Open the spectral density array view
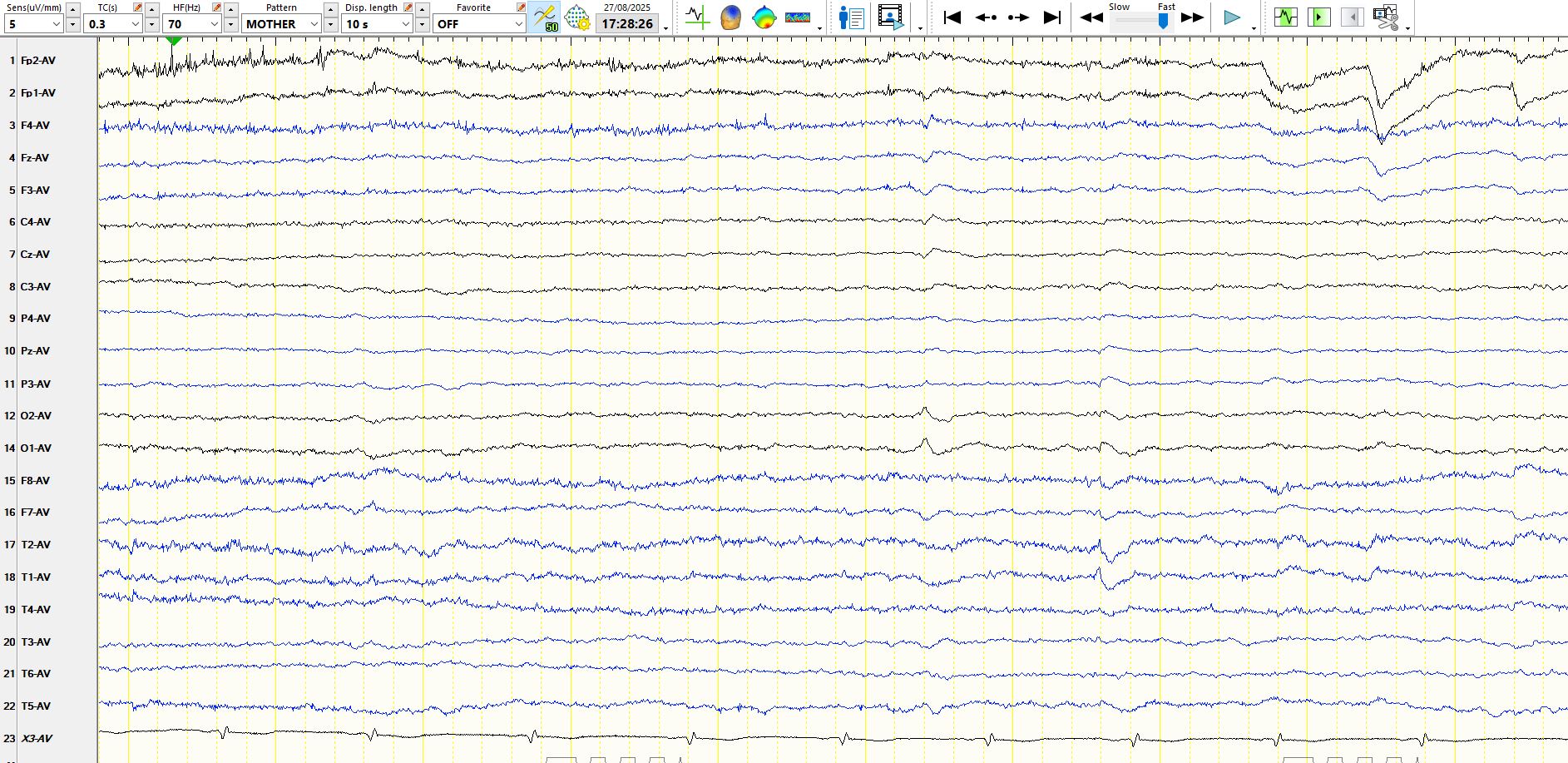1568x763 pixels. coord(798,17)
